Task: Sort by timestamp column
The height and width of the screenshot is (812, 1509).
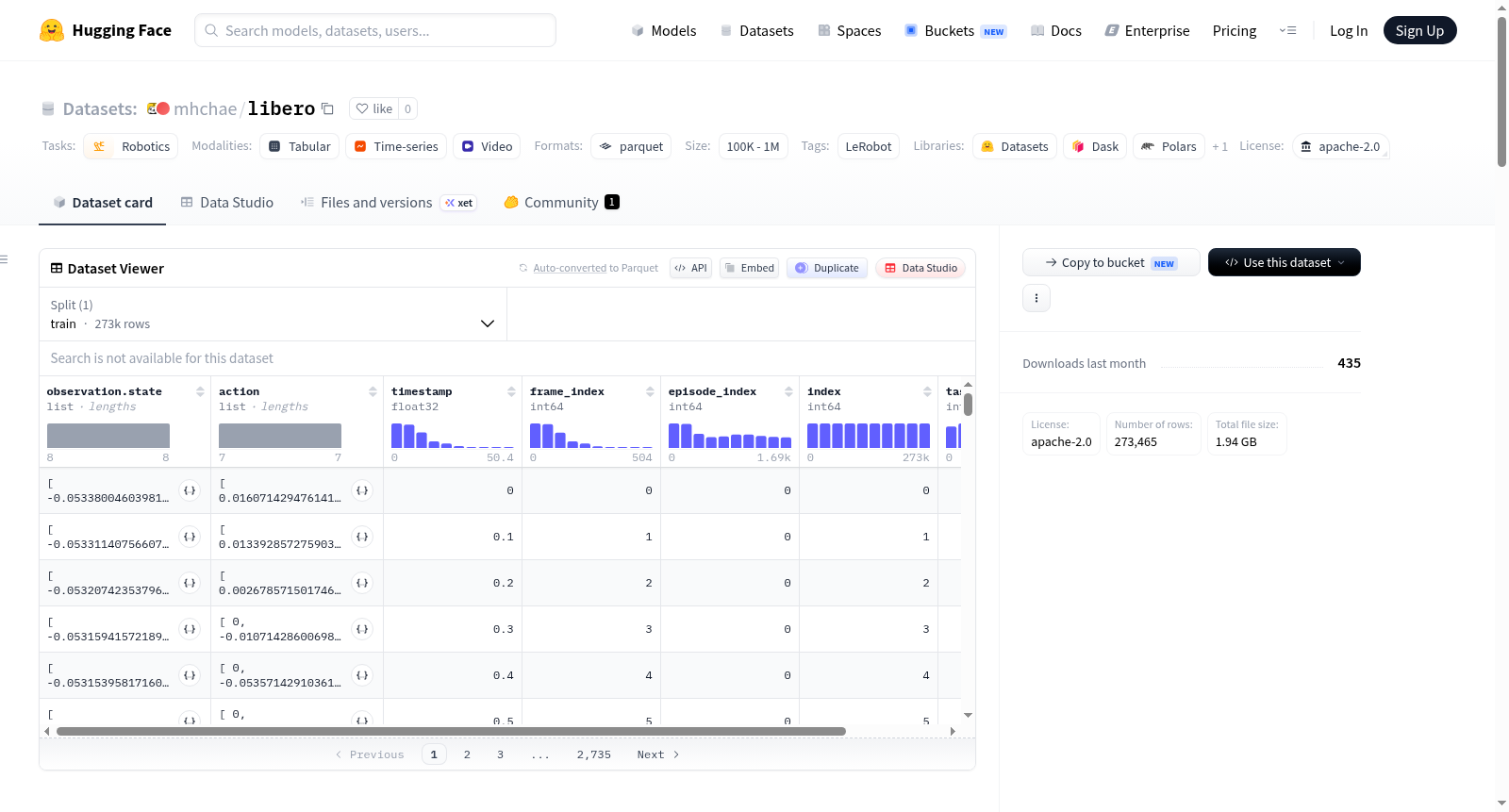Action: (511, 391)
